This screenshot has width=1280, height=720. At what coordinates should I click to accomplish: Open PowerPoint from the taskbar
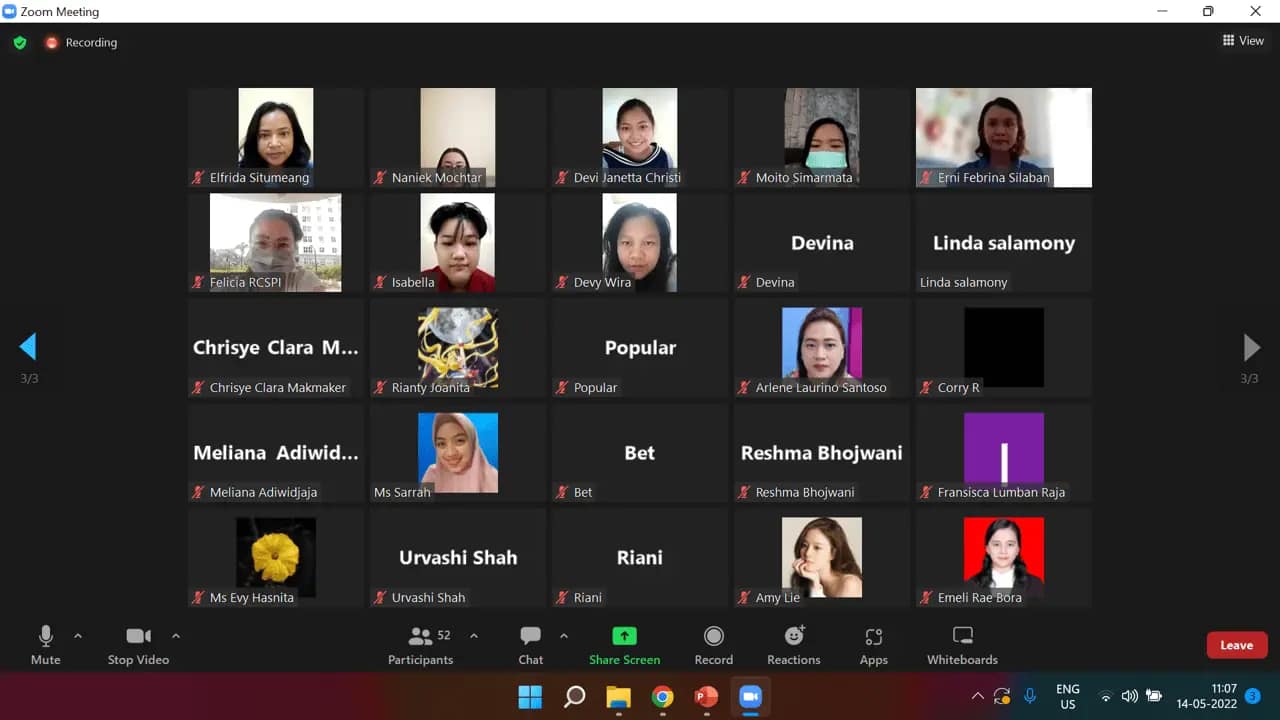click(706, 696)
